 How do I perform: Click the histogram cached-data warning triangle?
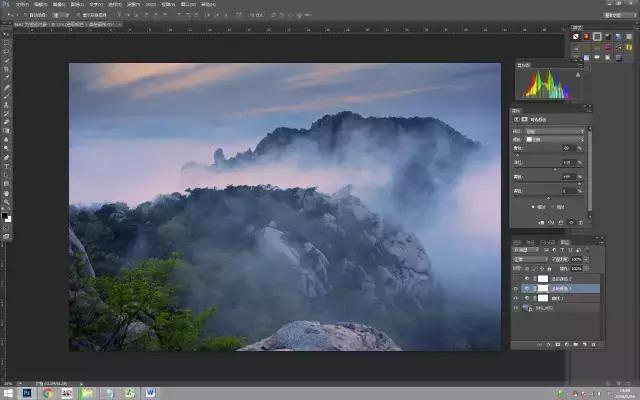point(578,75)
